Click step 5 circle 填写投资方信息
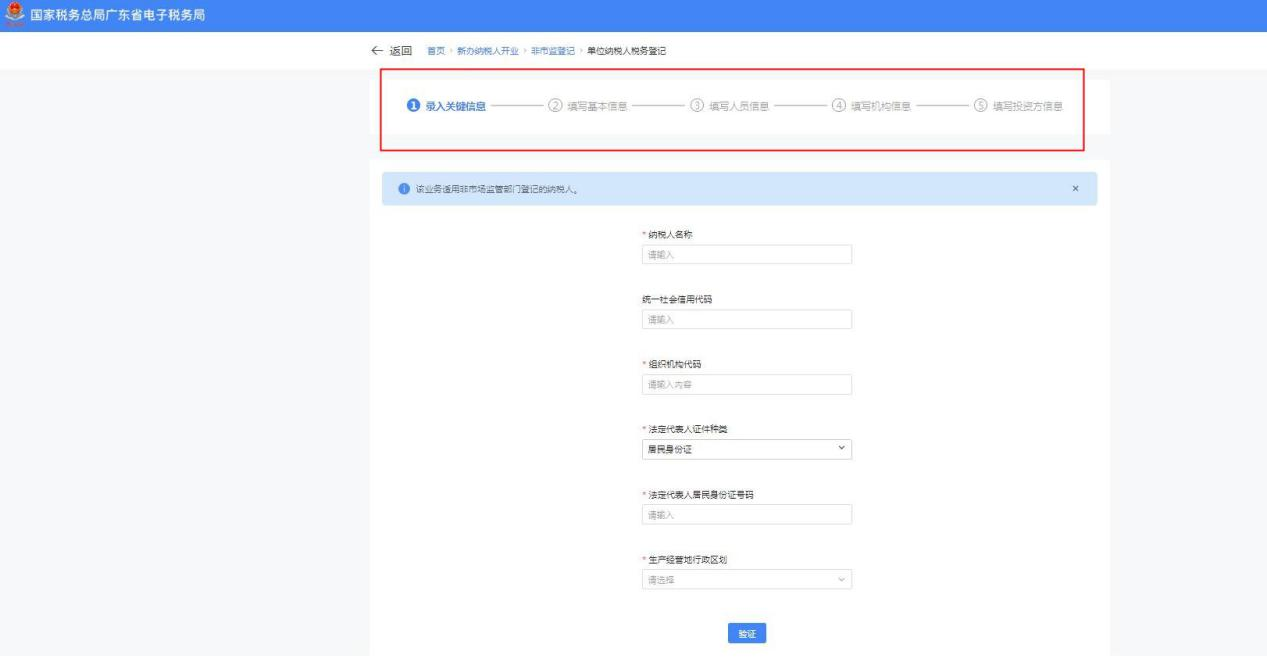Screen dimensions: 1267x662 (980, 107)
